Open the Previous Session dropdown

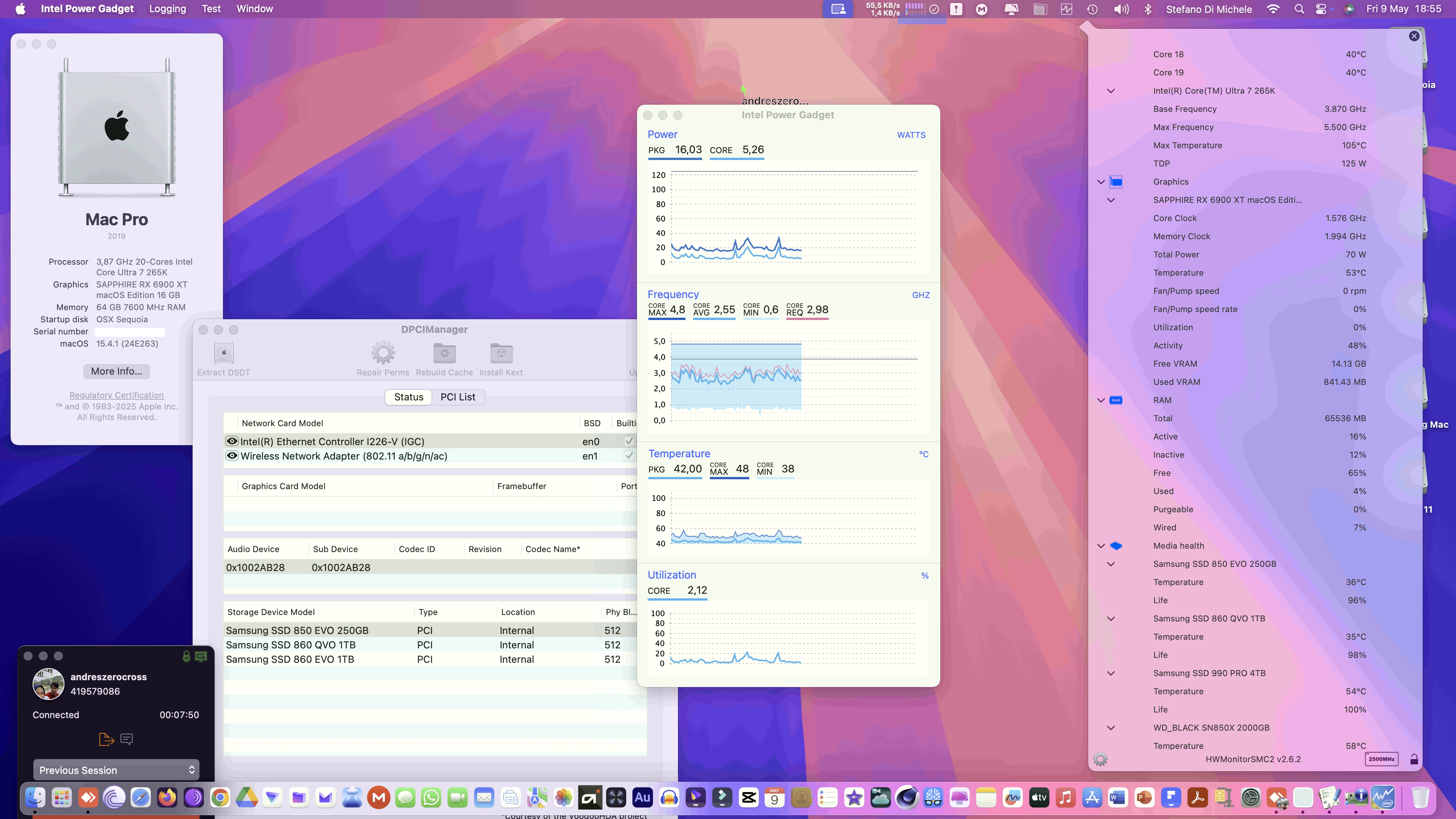coord(116,770)
